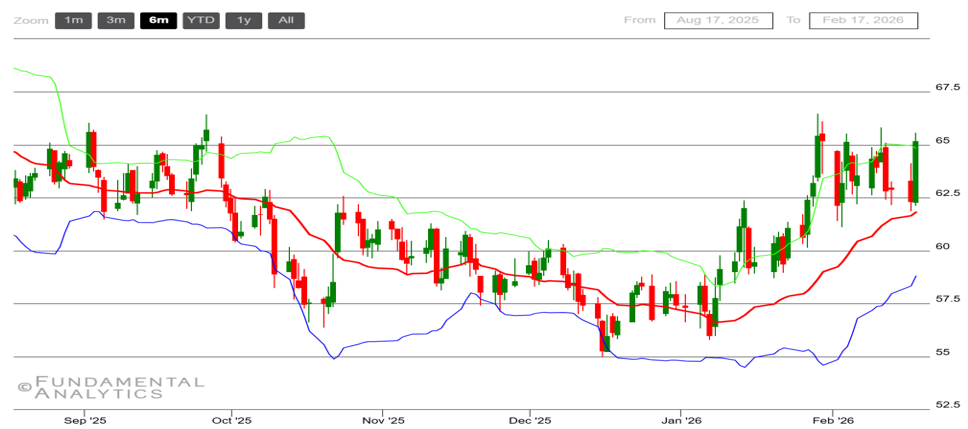Screen dimensions: 968x429
Task: Click the tall green candlestick at far right
Action: click(916, 172)
